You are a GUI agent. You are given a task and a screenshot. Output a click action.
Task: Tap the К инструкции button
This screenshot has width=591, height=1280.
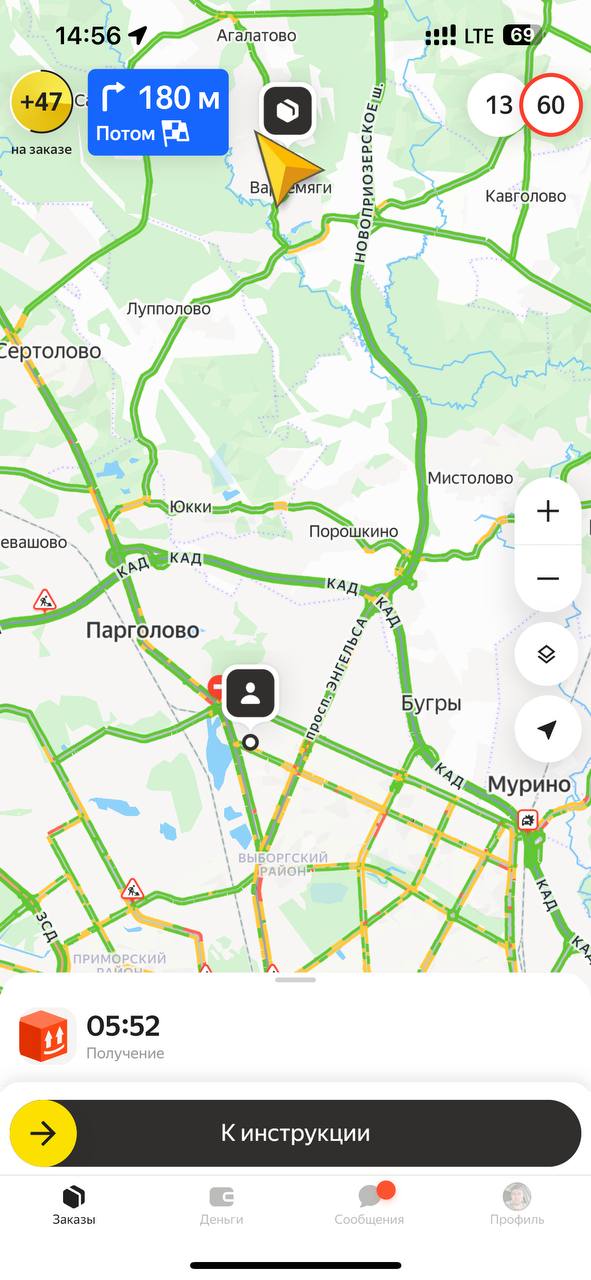pos(295,1133)
